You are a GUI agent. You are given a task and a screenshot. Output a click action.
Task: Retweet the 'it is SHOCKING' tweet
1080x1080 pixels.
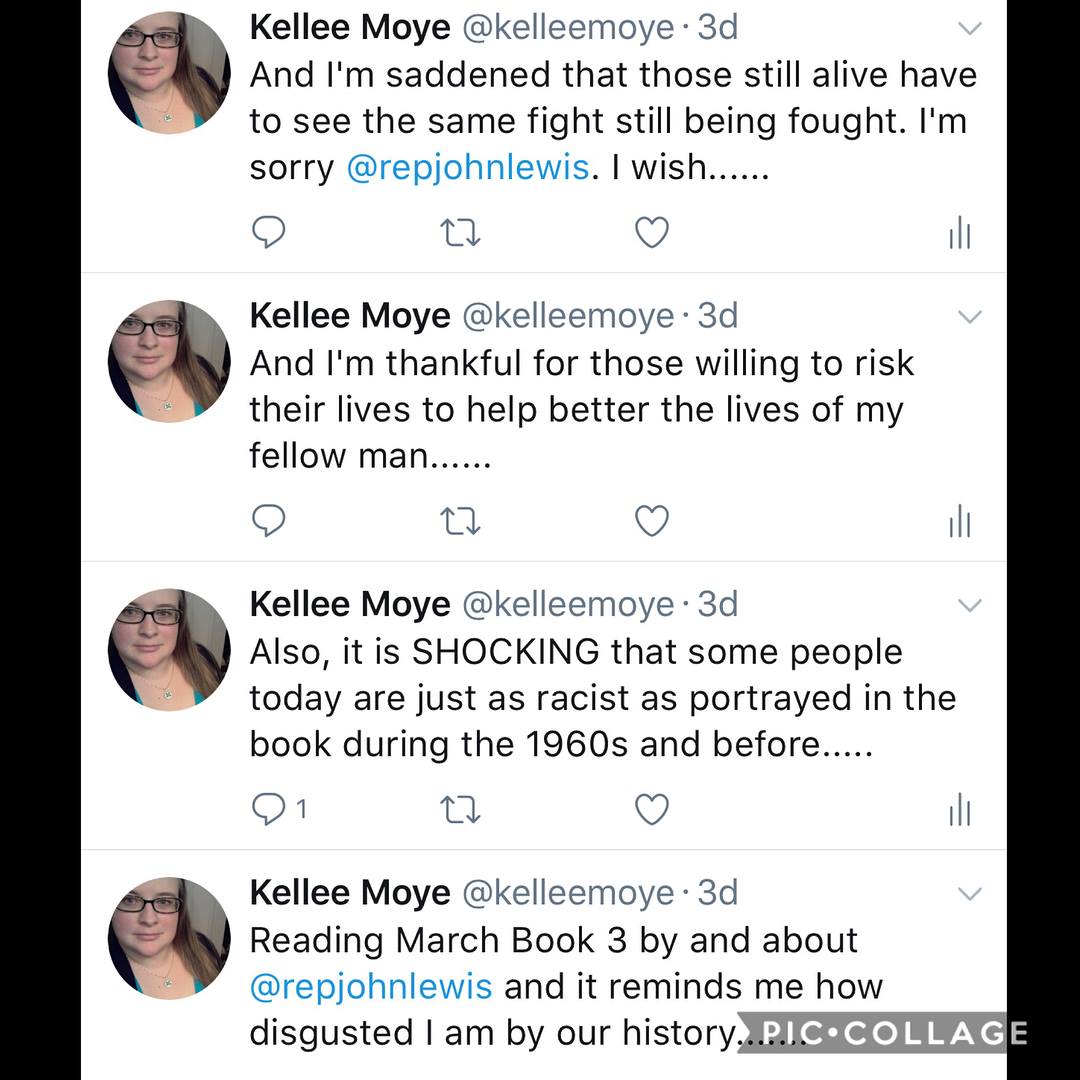pos(460,809)
